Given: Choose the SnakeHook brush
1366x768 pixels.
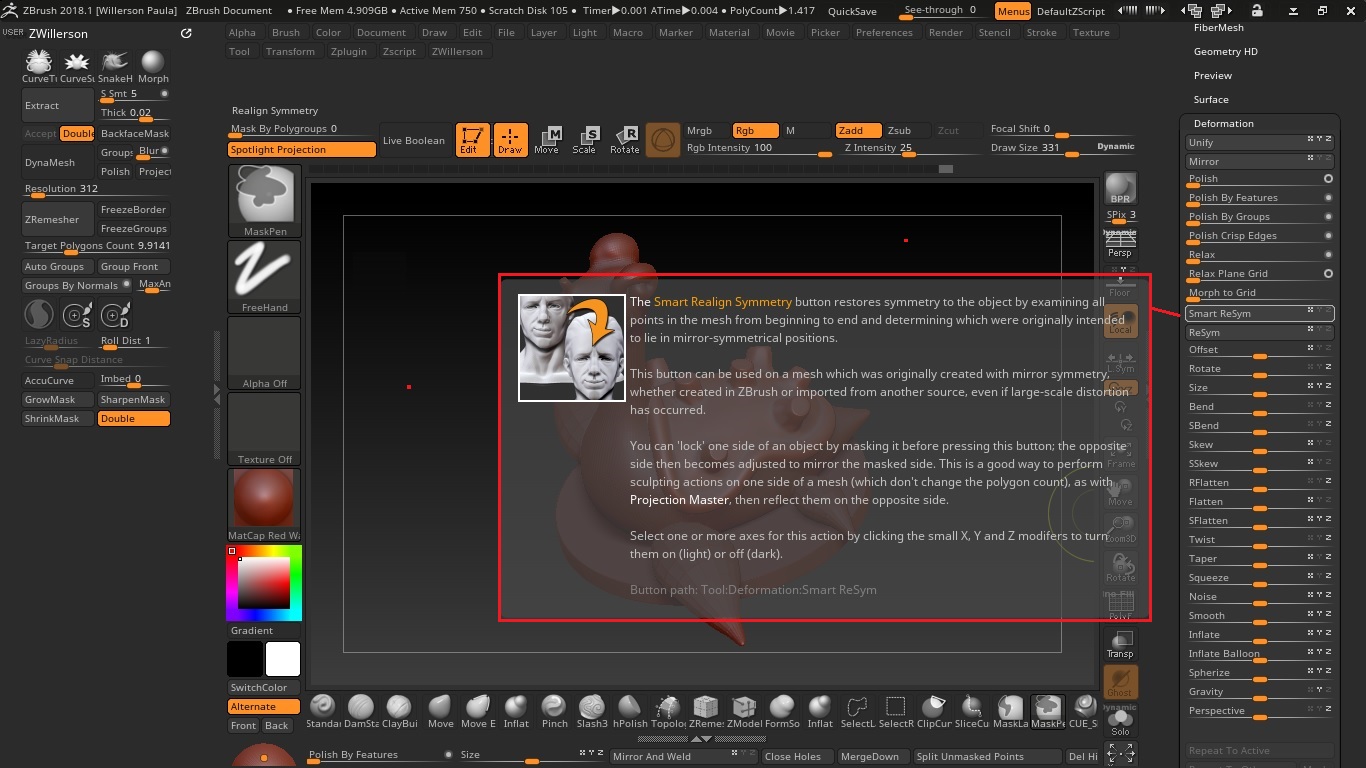Looking at the screenshot, I should tap(115, 67).
